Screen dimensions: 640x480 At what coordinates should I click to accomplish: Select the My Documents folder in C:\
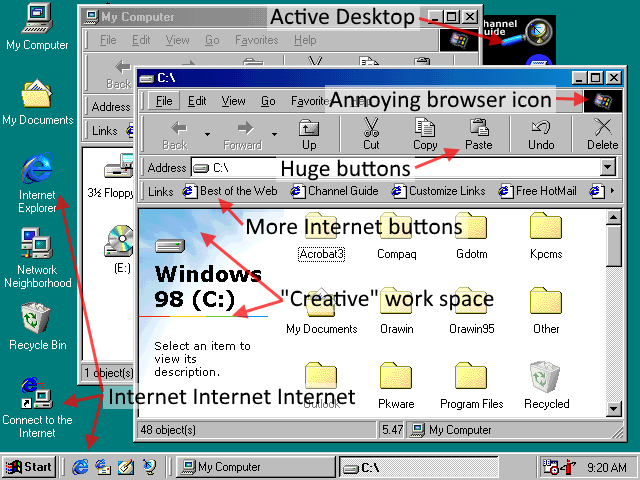coord(321,312)
